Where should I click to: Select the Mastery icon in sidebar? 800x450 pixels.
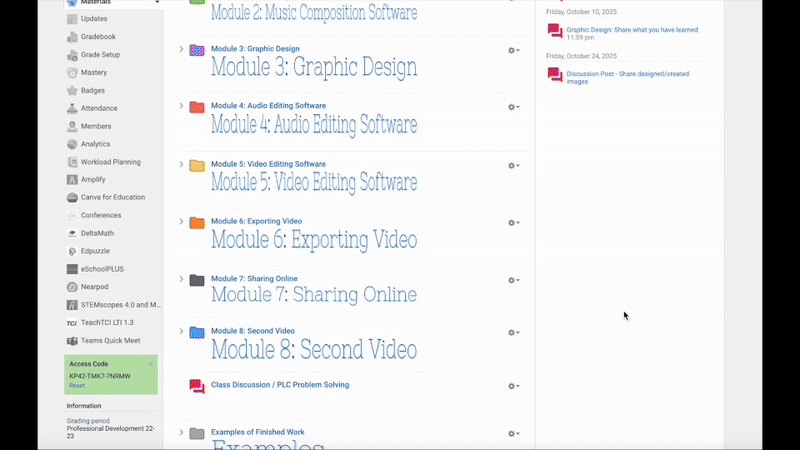(x=72, y=72)
